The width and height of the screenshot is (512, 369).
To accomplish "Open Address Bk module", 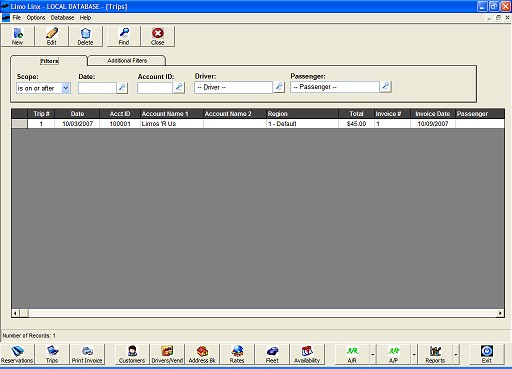I will click(x=202, y=354).
